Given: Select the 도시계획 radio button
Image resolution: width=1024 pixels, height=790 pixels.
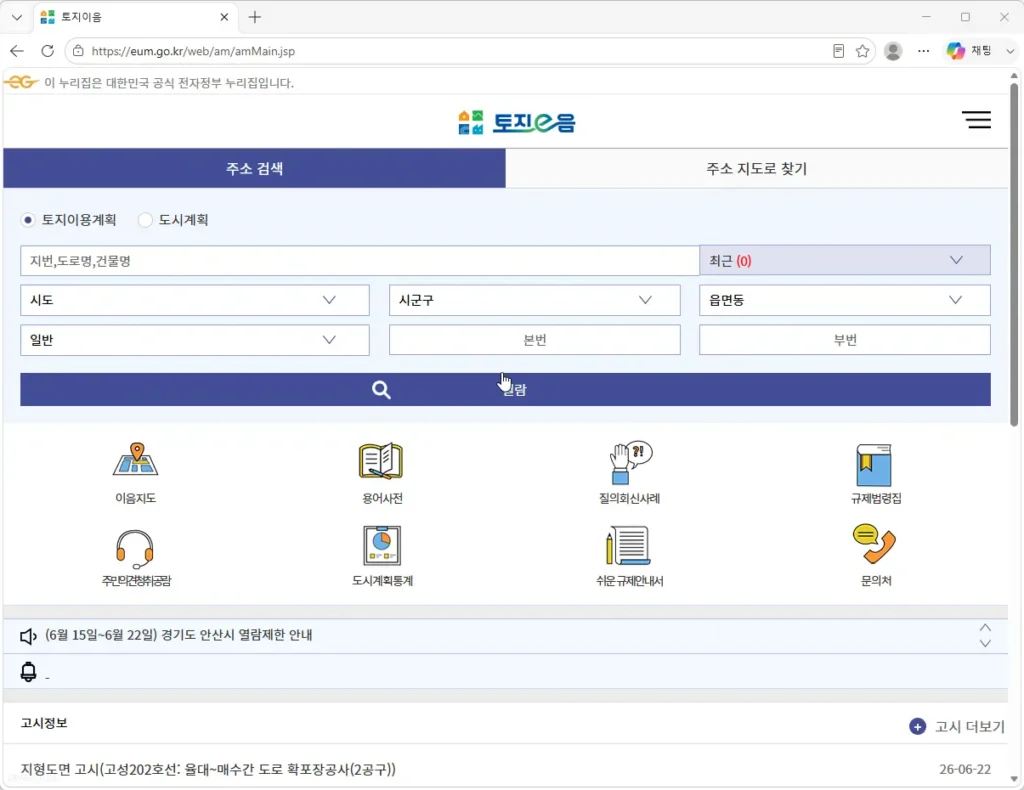Looking at the screenshot, I should pos(145,220).
